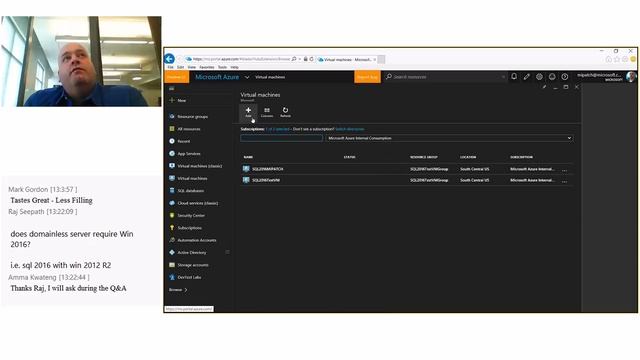Click the filter items text box
The height and width of the screenshot is (360, 640).
tap(282, 138)
